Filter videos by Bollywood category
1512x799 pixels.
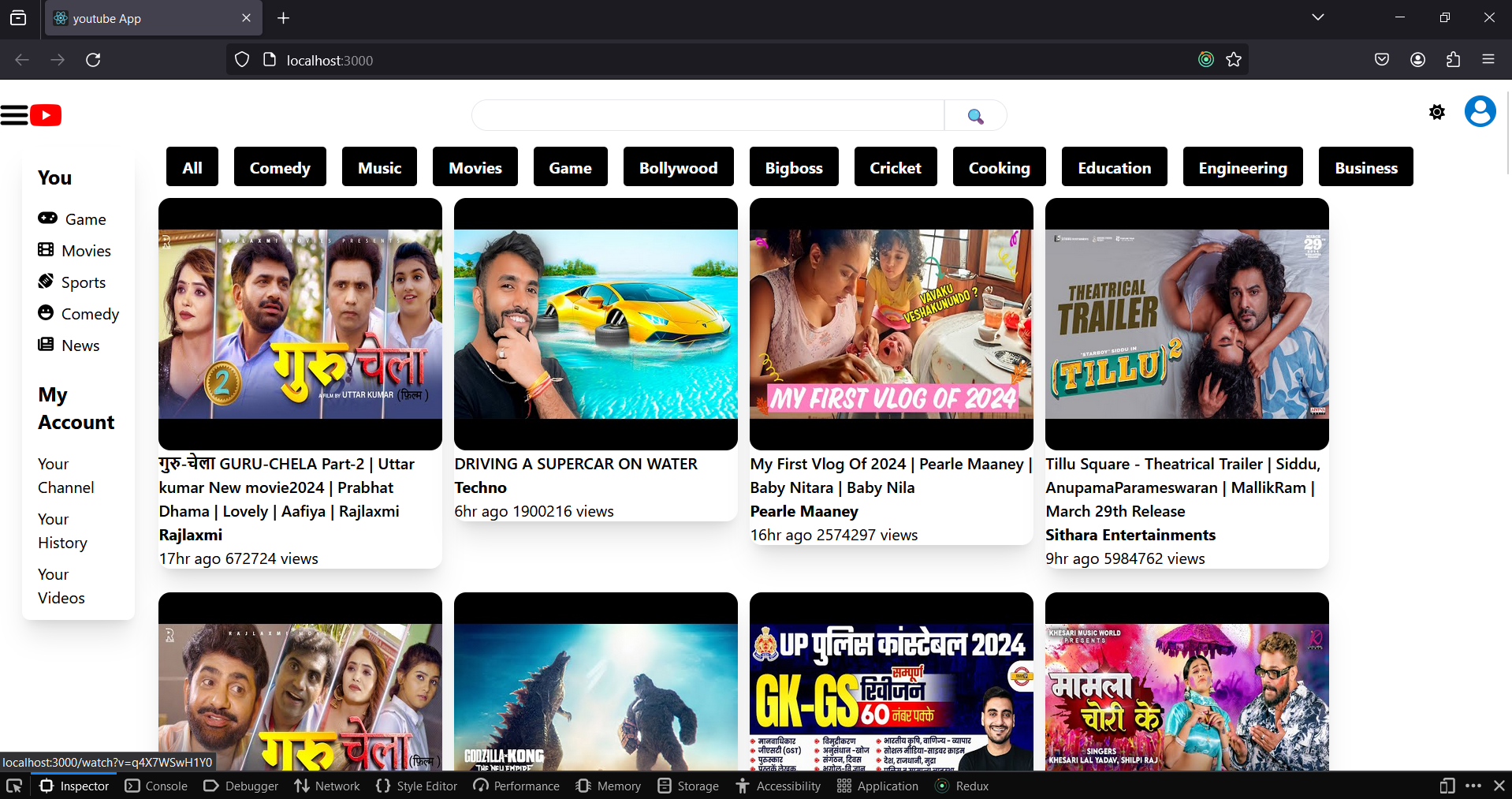pos(678,167)
